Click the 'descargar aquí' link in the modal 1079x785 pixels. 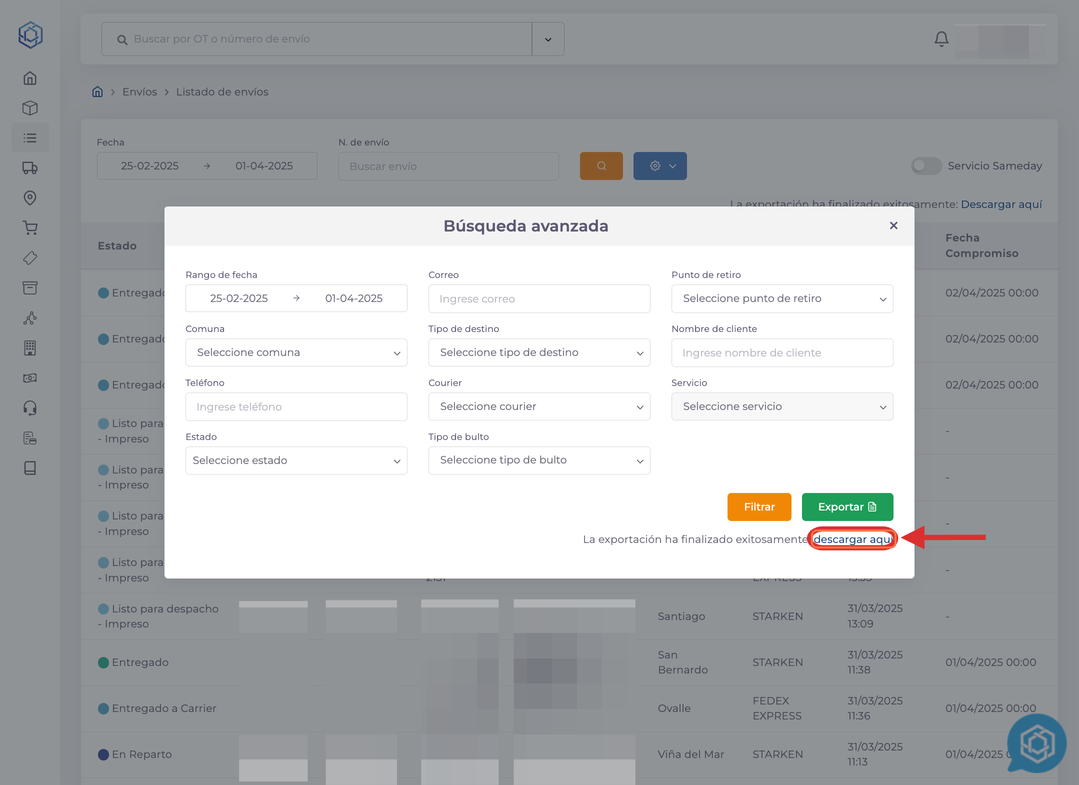[852, 539]
